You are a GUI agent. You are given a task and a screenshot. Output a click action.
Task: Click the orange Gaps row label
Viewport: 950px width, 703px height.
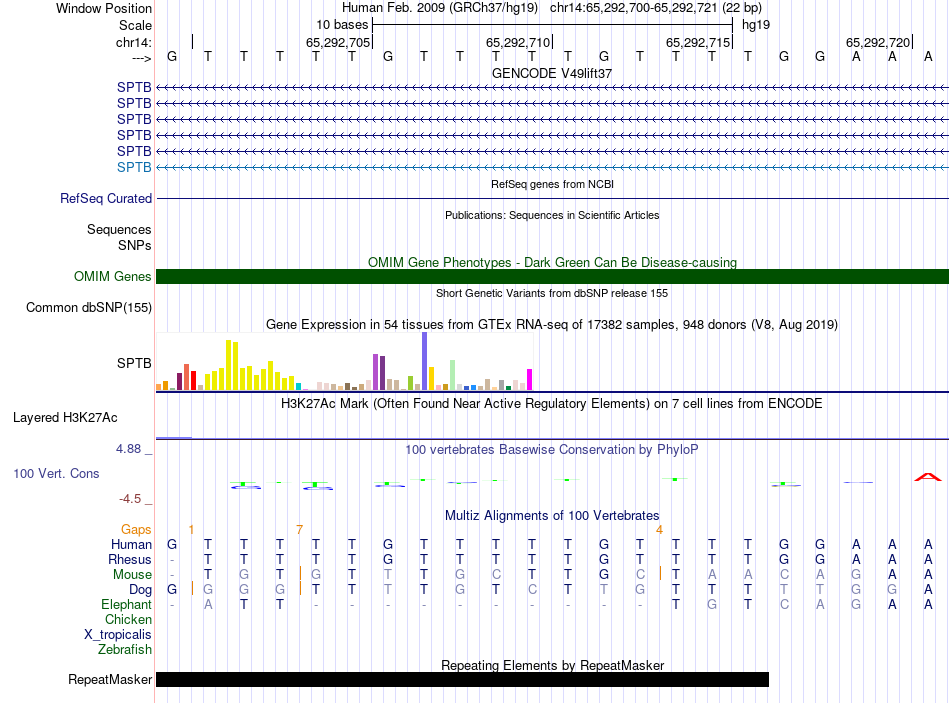click(136, 530)
